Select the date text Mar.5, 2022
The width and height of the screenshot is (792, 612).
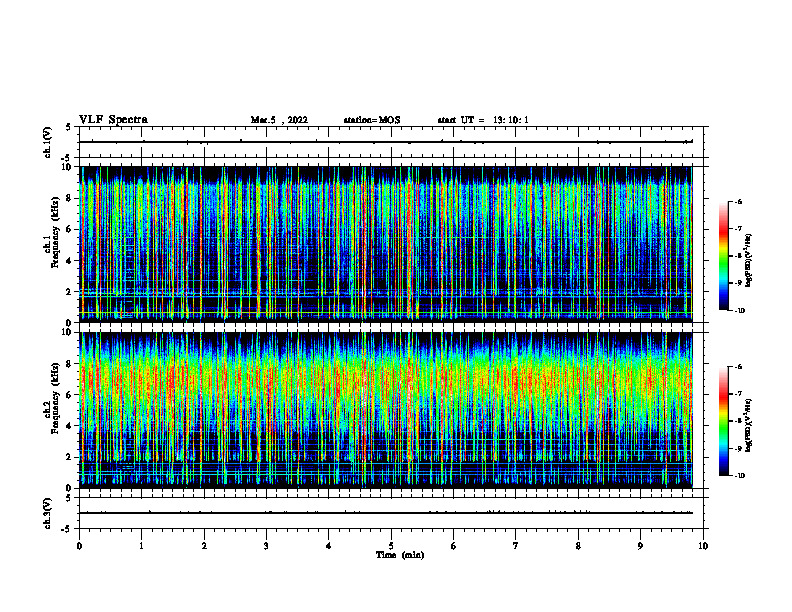(x=279, y=120)
